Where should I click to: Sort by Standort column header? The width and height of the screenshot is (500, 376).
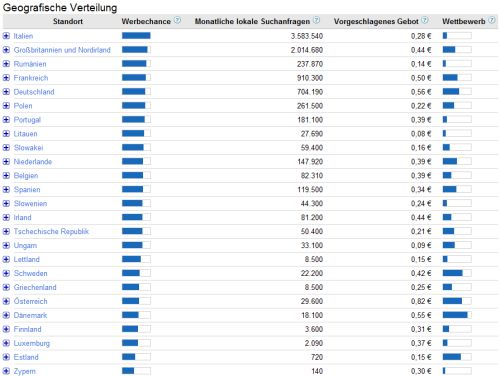pyautogui.click(x=68, y=21)
